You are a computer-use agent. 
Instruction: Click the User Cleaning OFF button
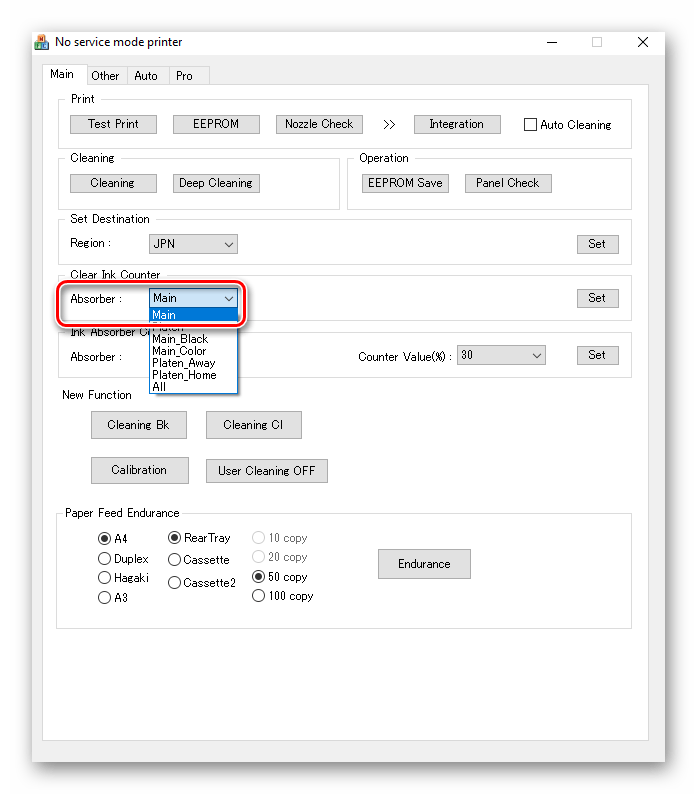(266, 471)
